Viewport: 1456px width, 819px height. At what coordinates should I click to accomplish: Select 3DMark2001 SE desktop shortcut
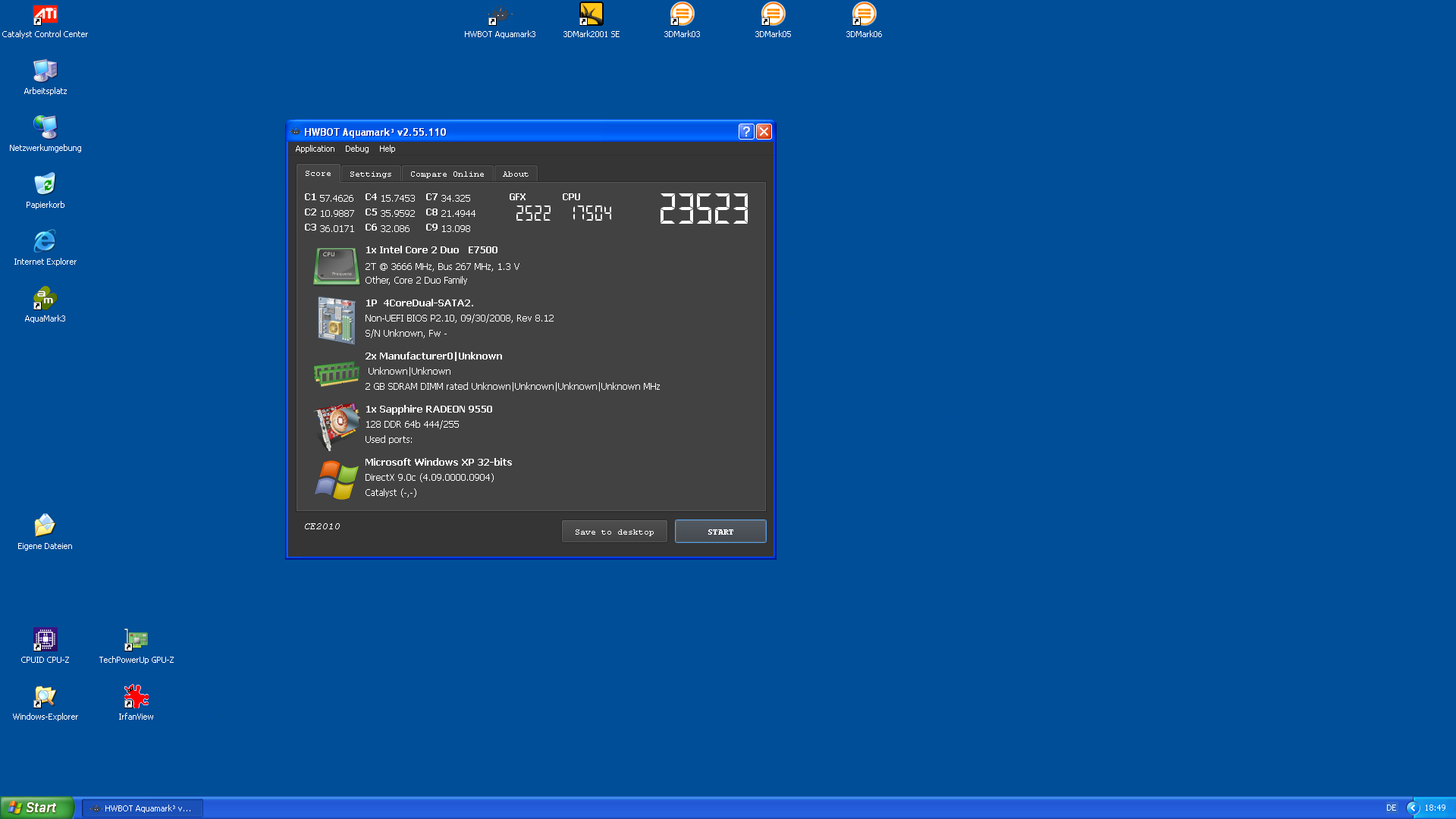(x=591, y=21)
